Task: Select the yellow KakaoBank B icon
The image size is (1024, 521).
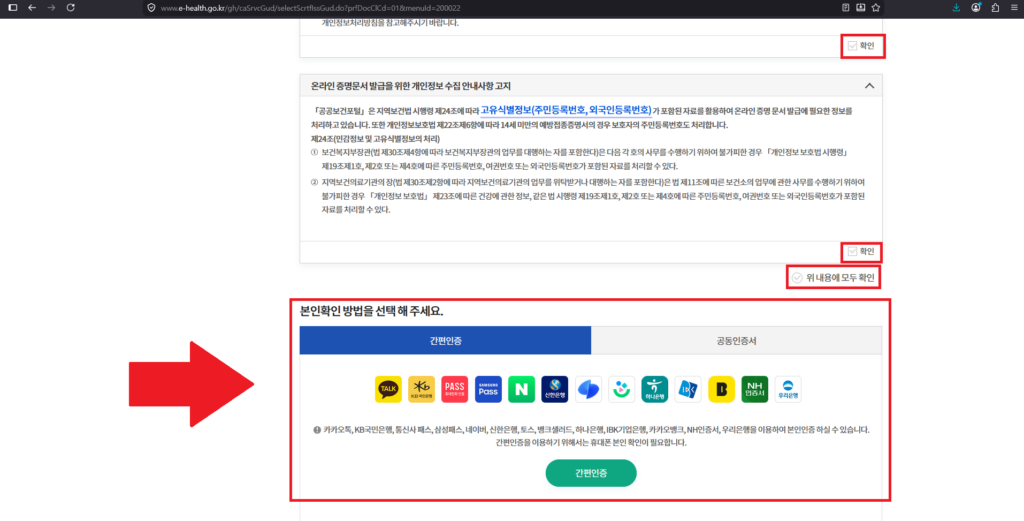Action: click(721, 389)
